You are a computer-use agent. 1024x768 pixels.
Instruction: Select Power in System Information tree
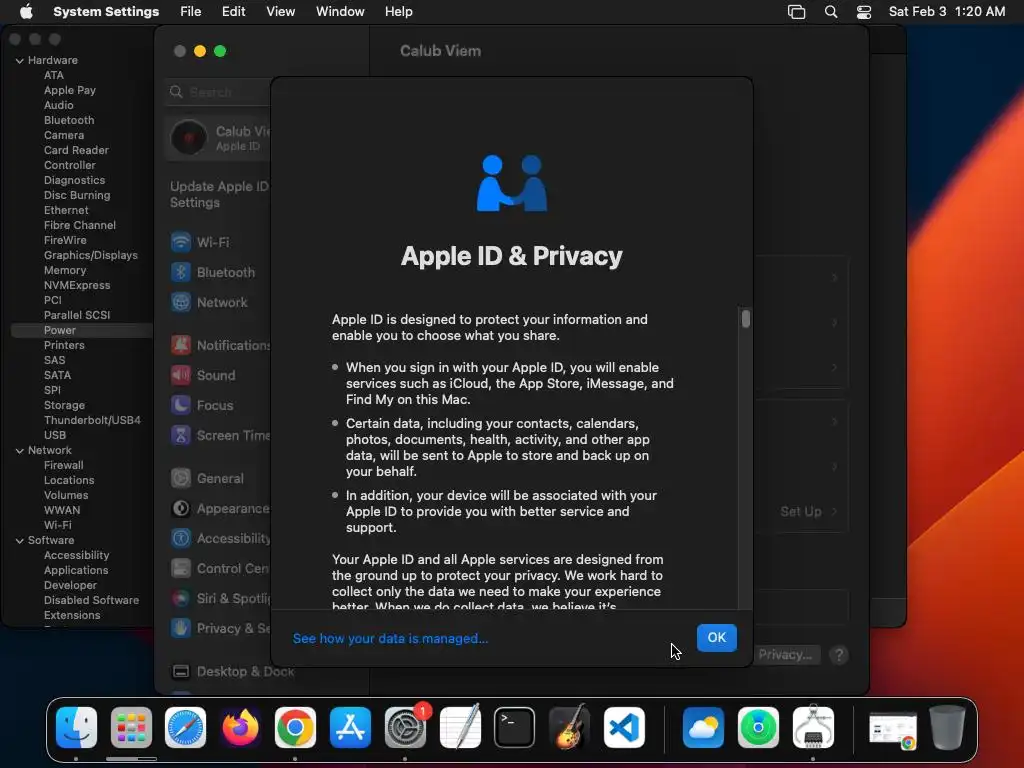tap(60, 330)
